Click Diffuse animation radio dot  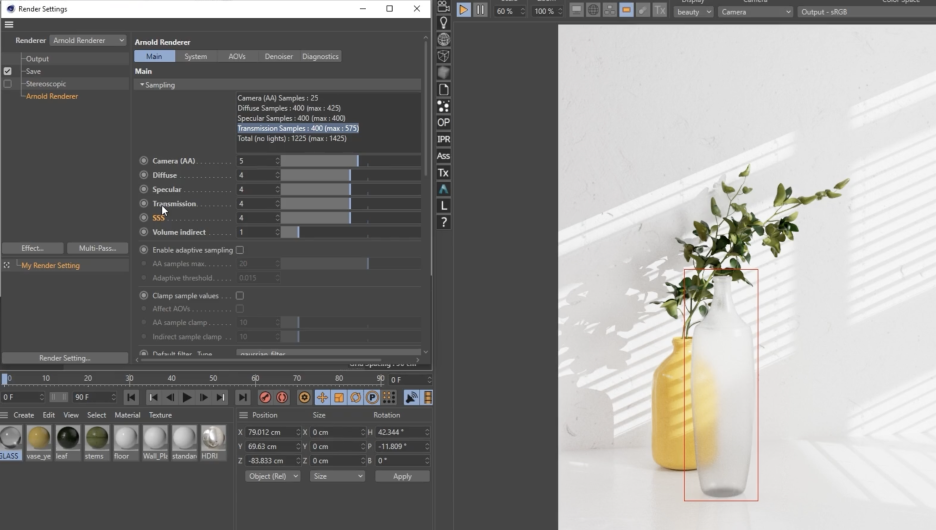click(144, 175)
